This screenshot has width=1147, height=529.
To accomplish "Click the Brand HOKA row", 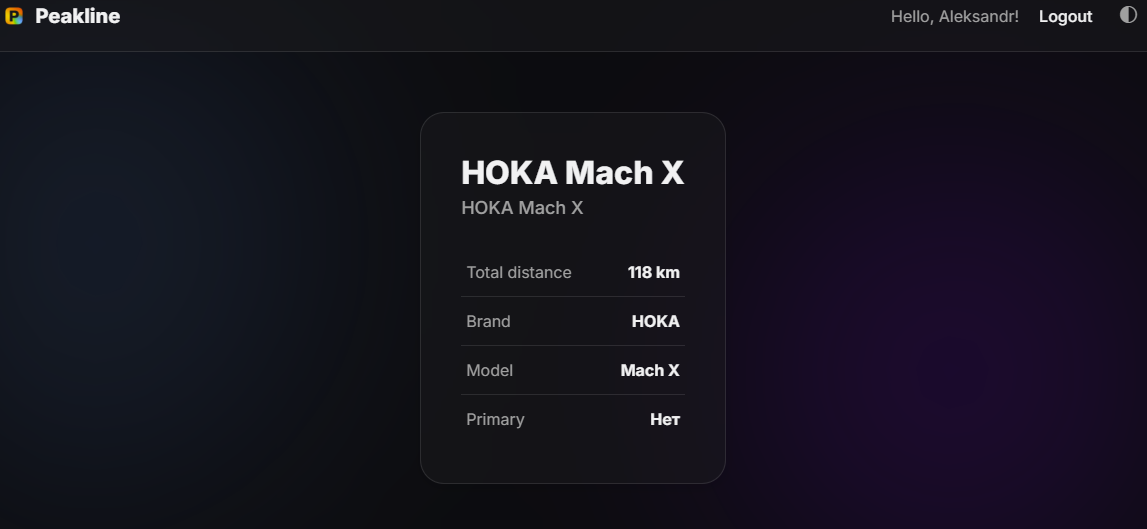I will coord(573,321).
